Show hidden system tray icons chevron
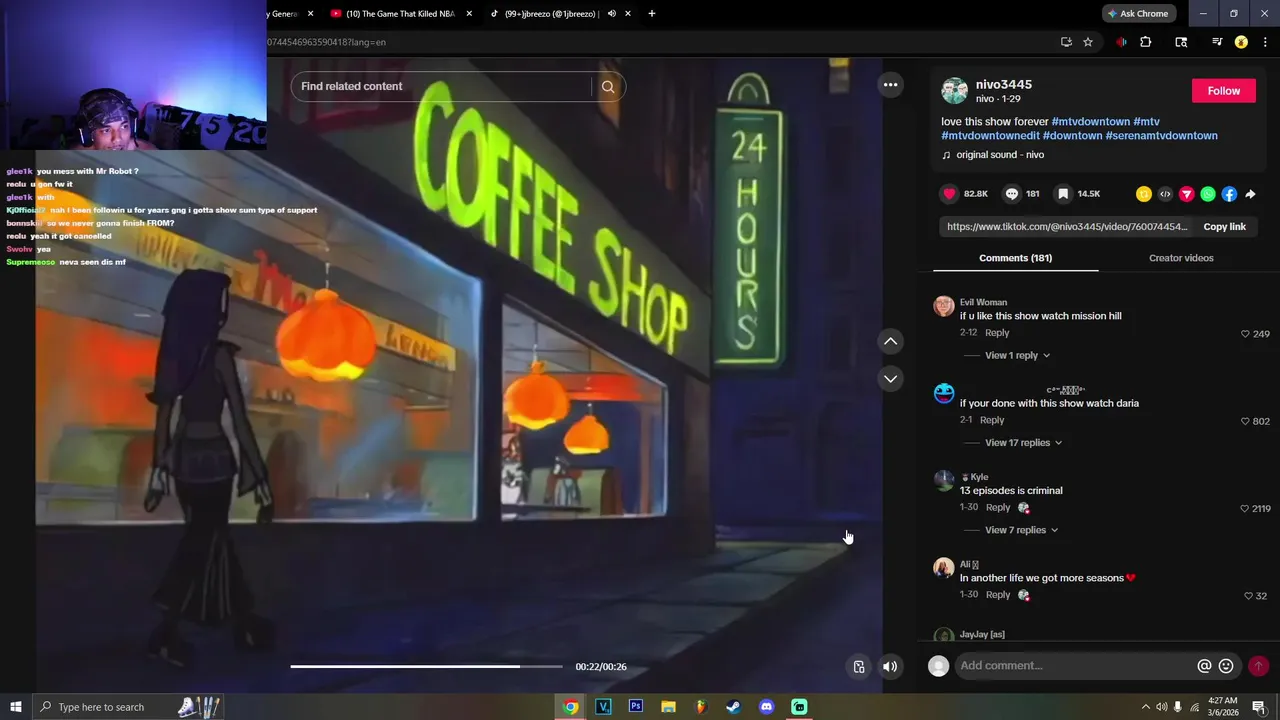The width and height of the screenshot is (1280, 720). point(1144,707)
